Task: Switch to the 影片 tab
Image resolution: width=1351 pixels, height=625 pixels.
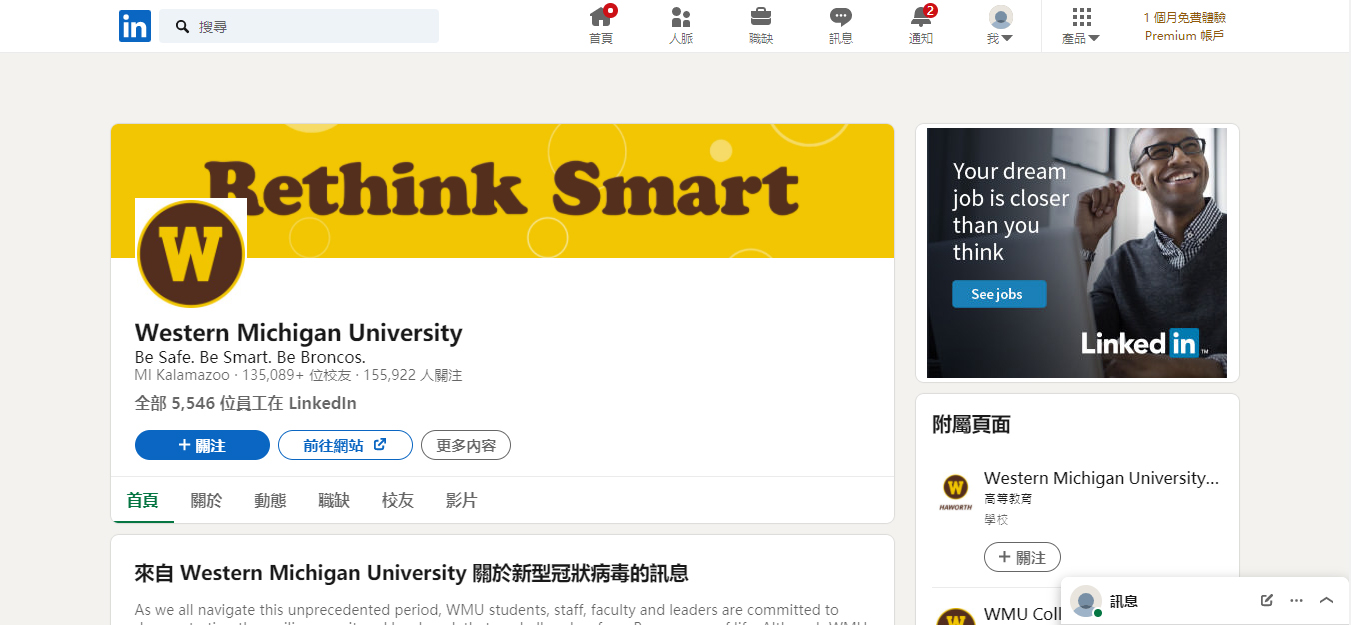Action: coord(462,500)
